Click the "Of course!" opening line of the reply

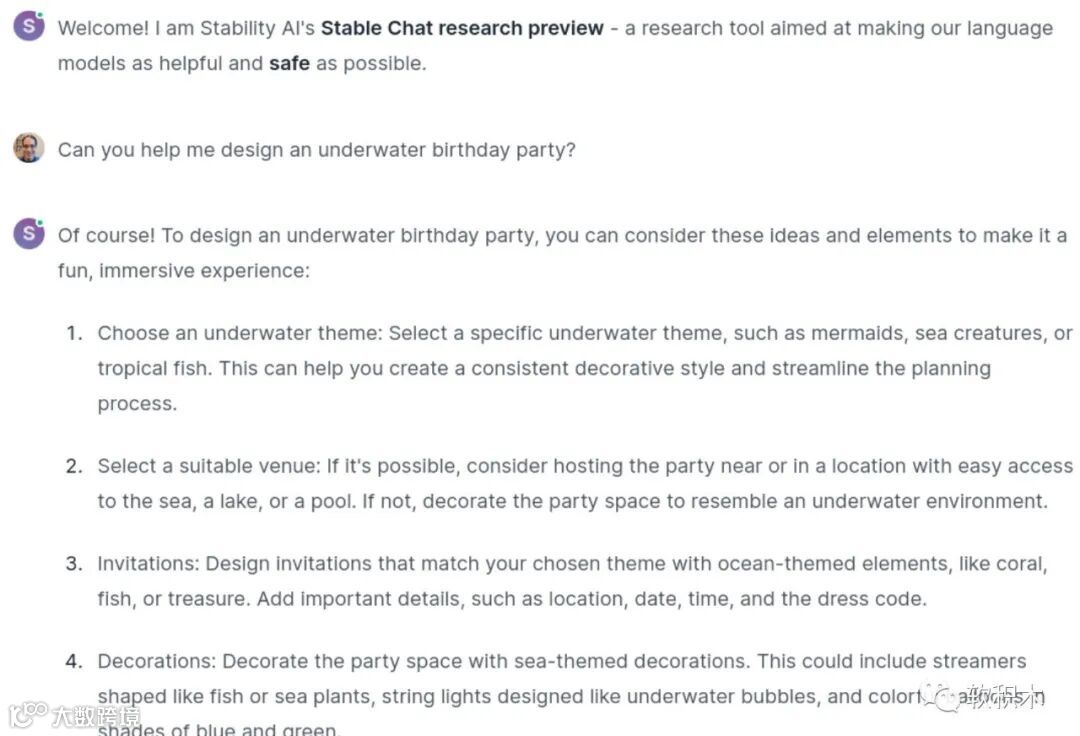pyautogui.click(x=106, y=236)
